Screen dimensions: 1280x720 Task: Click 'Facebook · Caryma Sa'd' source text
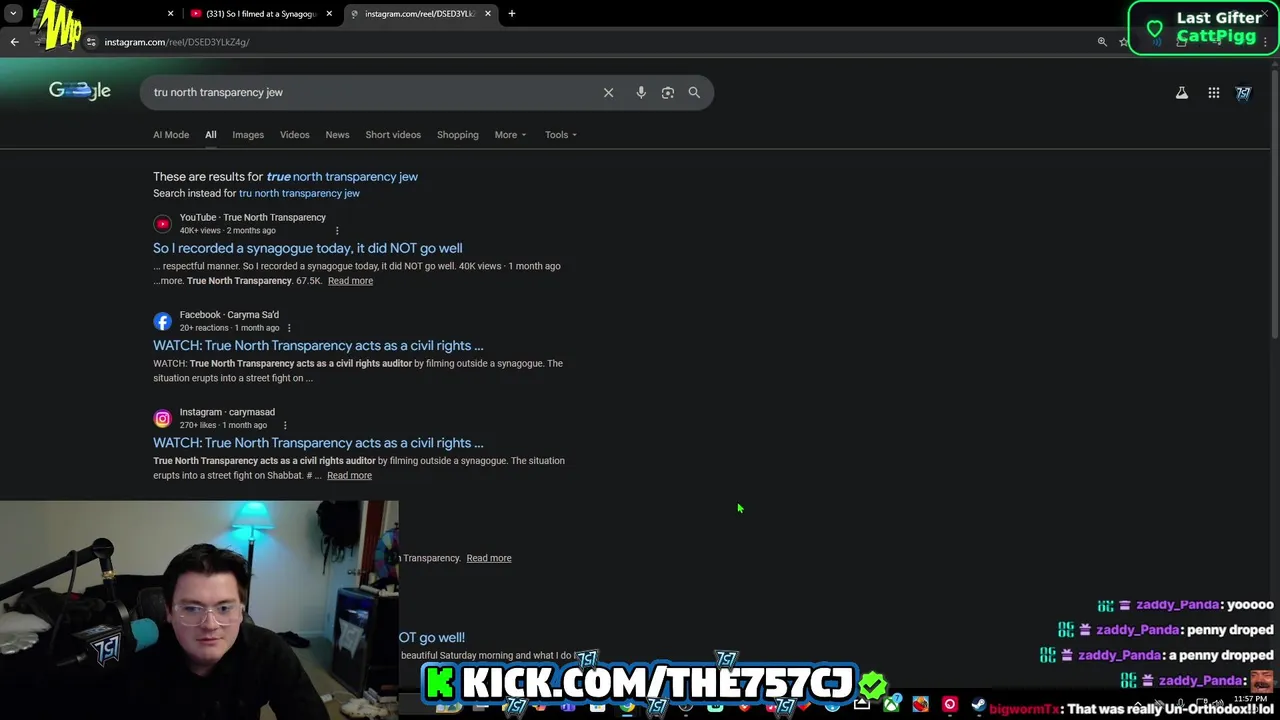(x=229, y=315)
